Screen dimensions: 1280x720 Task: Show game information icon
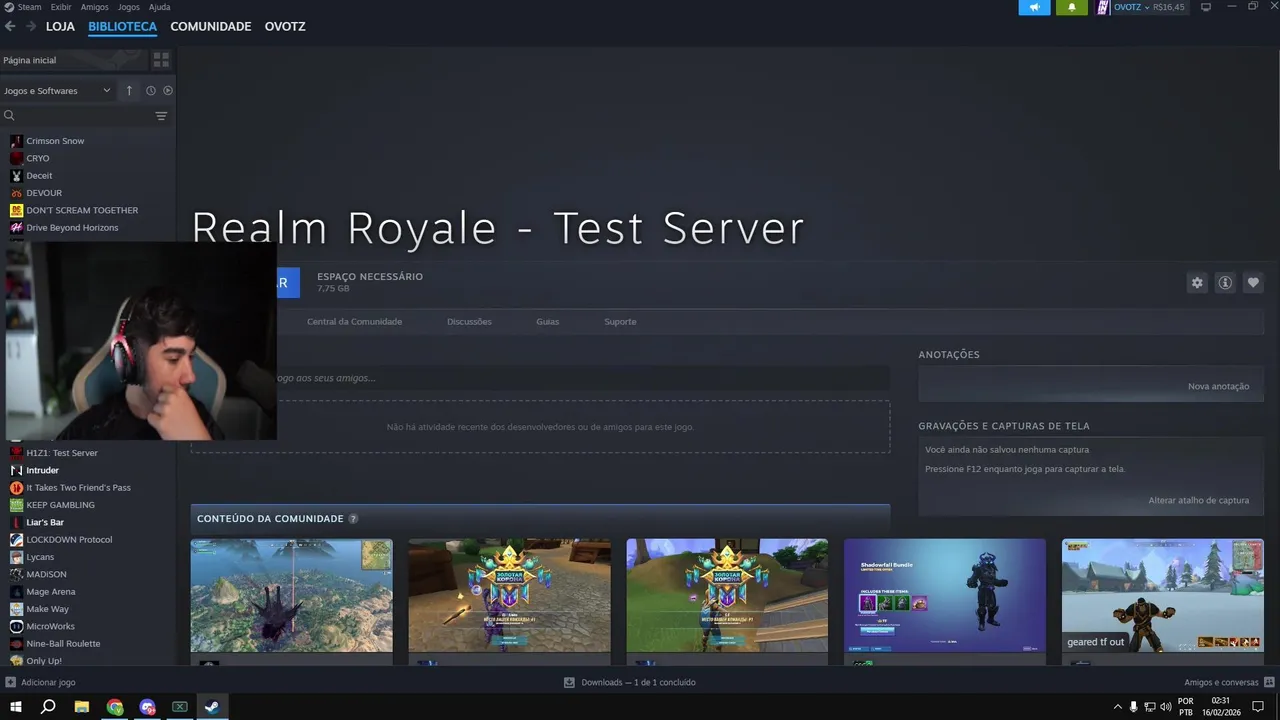(1225, 283)
